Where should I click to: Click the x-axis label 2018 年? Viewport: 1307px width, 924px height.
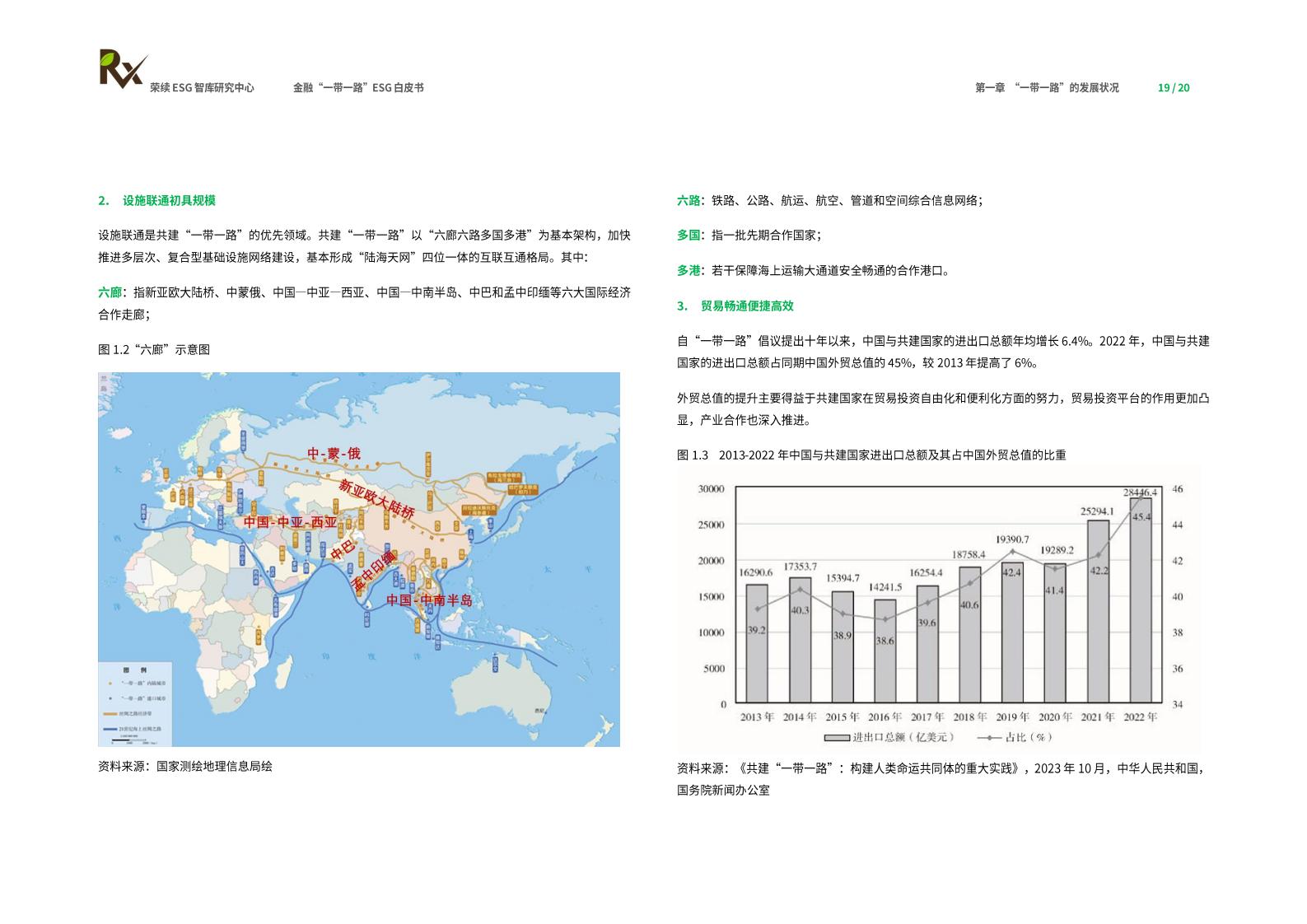click(x=969, y=717)
